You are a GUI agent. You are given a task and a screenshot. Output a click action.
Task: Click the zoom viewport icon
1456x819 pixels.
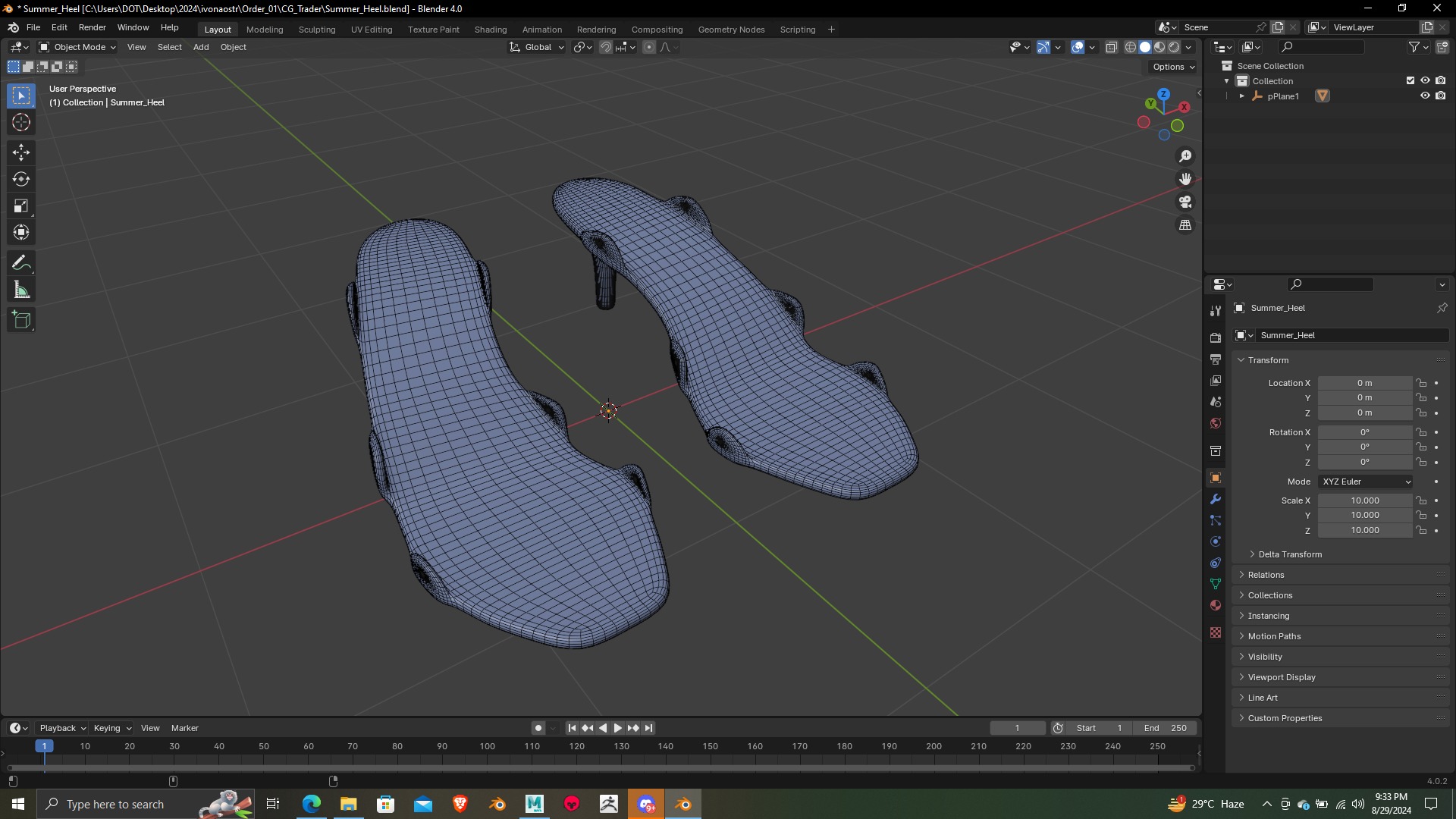[1185, 156]
